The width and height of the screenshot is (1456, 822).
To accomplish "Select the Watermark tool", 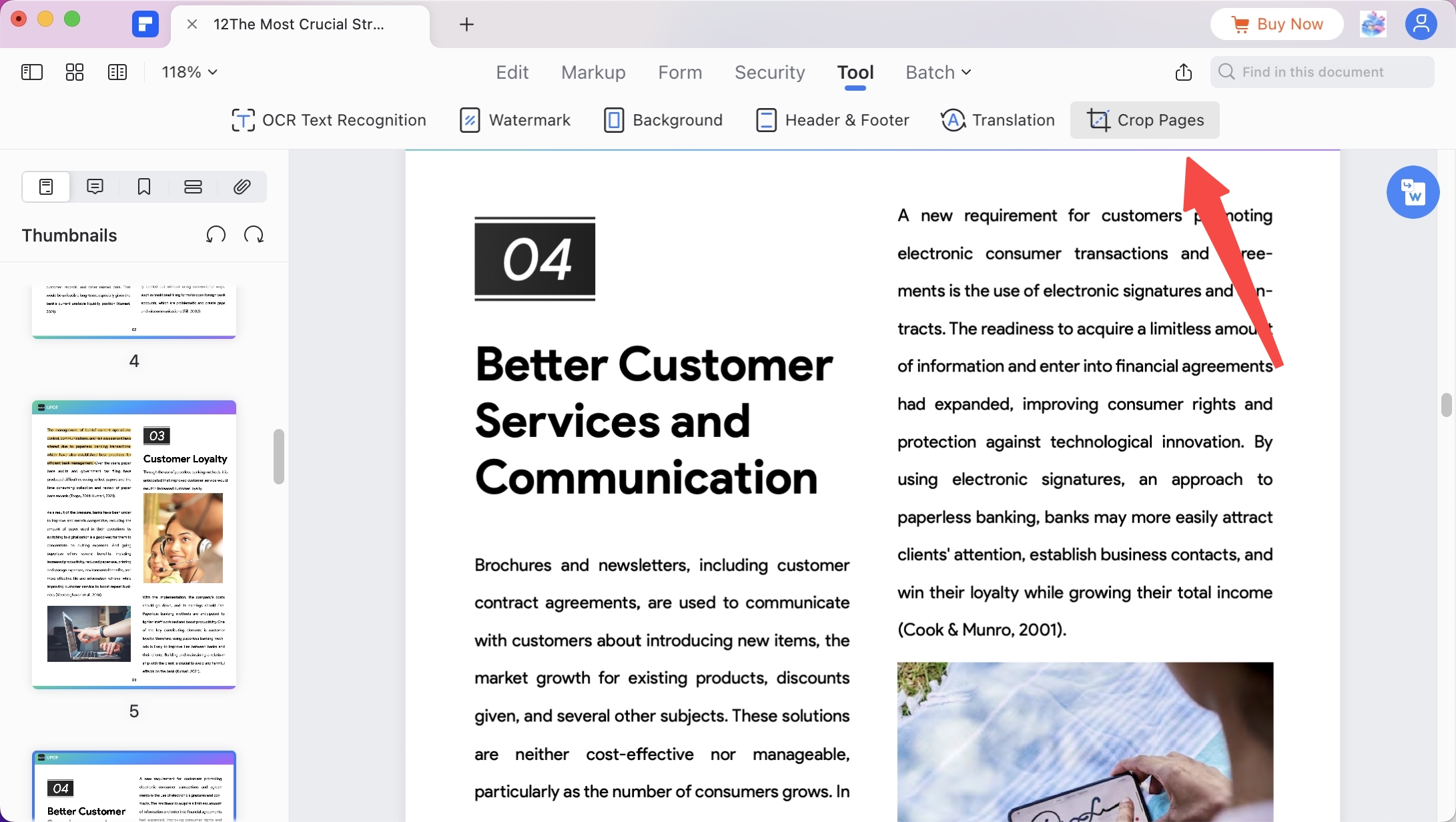I will tap(514, 120).
